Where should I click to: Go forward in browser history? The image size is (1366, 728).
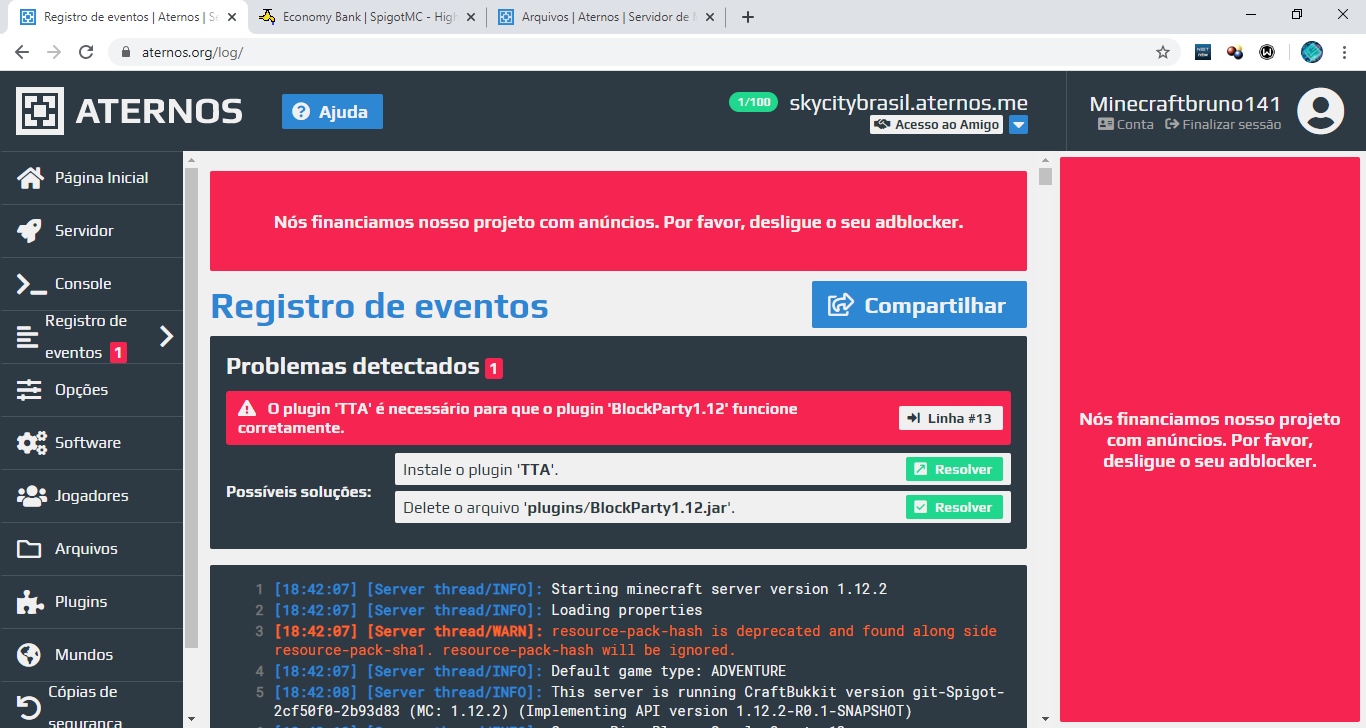pos(54,52)
